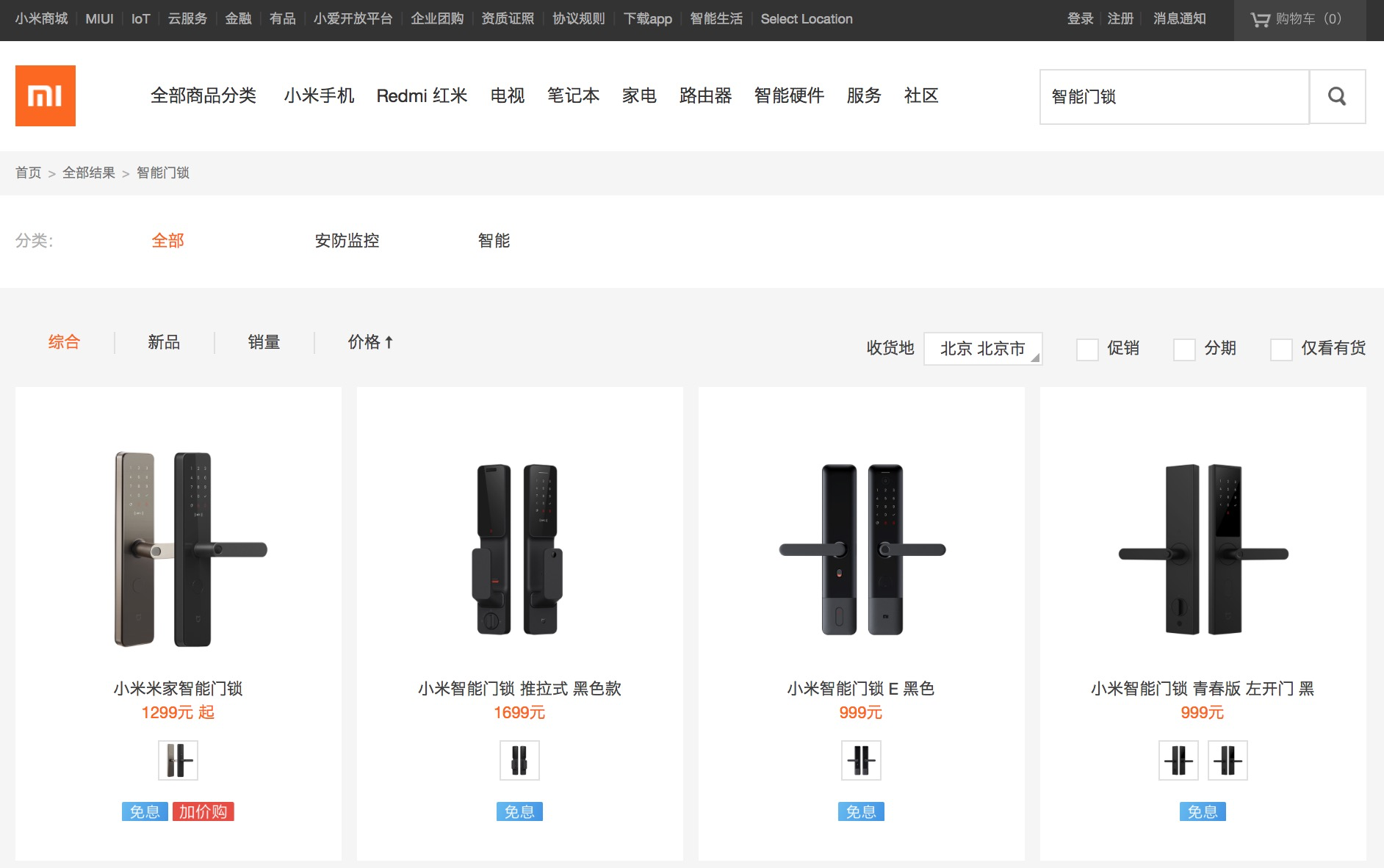Viewport: 1384px width, 868px height.
Task: Click 登录 link in top bar
Action: [x=1081, y=19]
